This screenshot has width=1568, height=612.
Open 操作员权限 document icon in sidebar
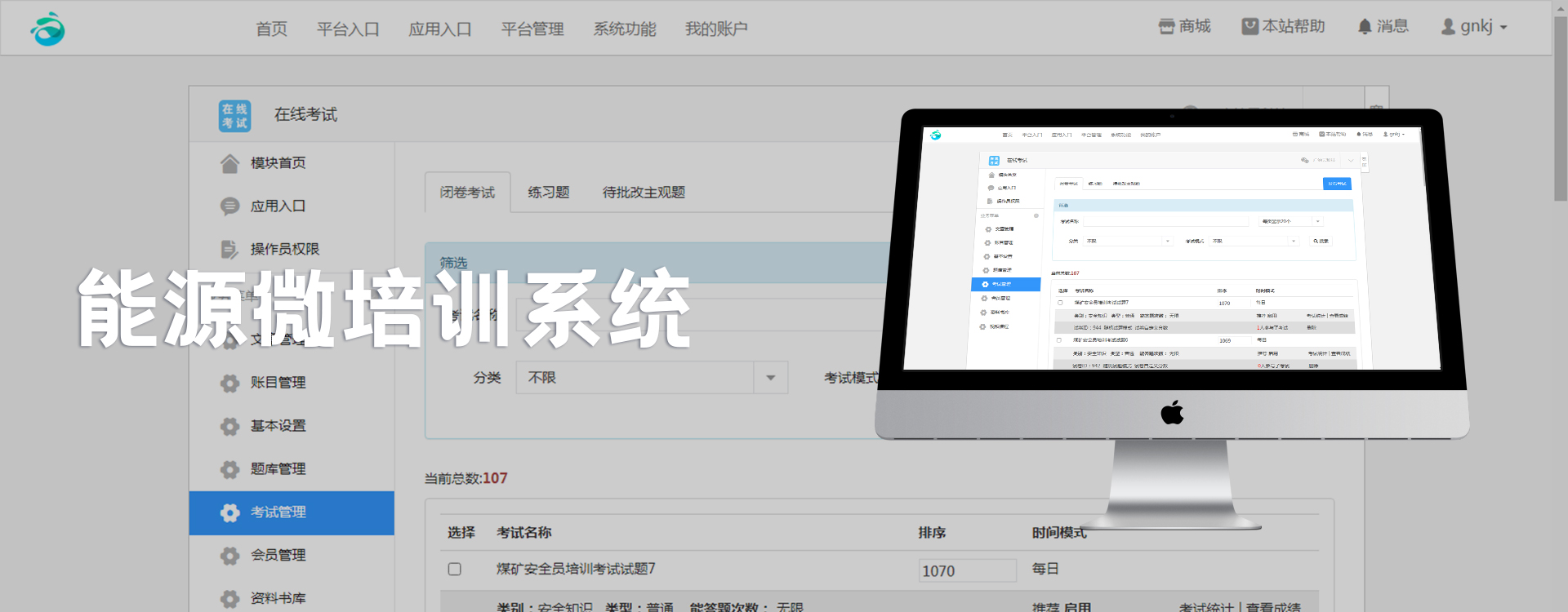tap(269, 250)
